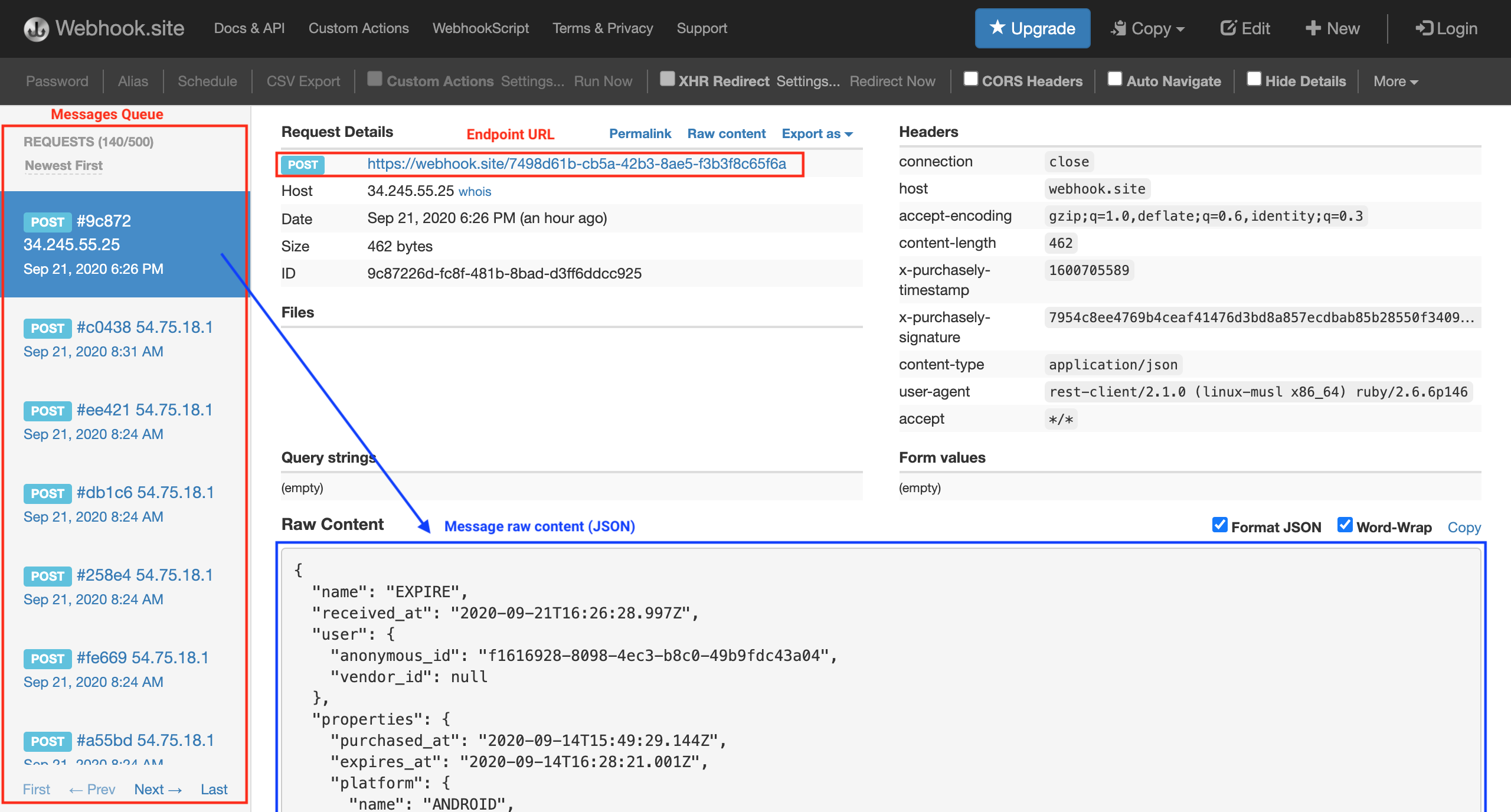Click CSV Export option
Image resolution: width=1511 pixels, height=812 pixels.
(x=303, y=81)
